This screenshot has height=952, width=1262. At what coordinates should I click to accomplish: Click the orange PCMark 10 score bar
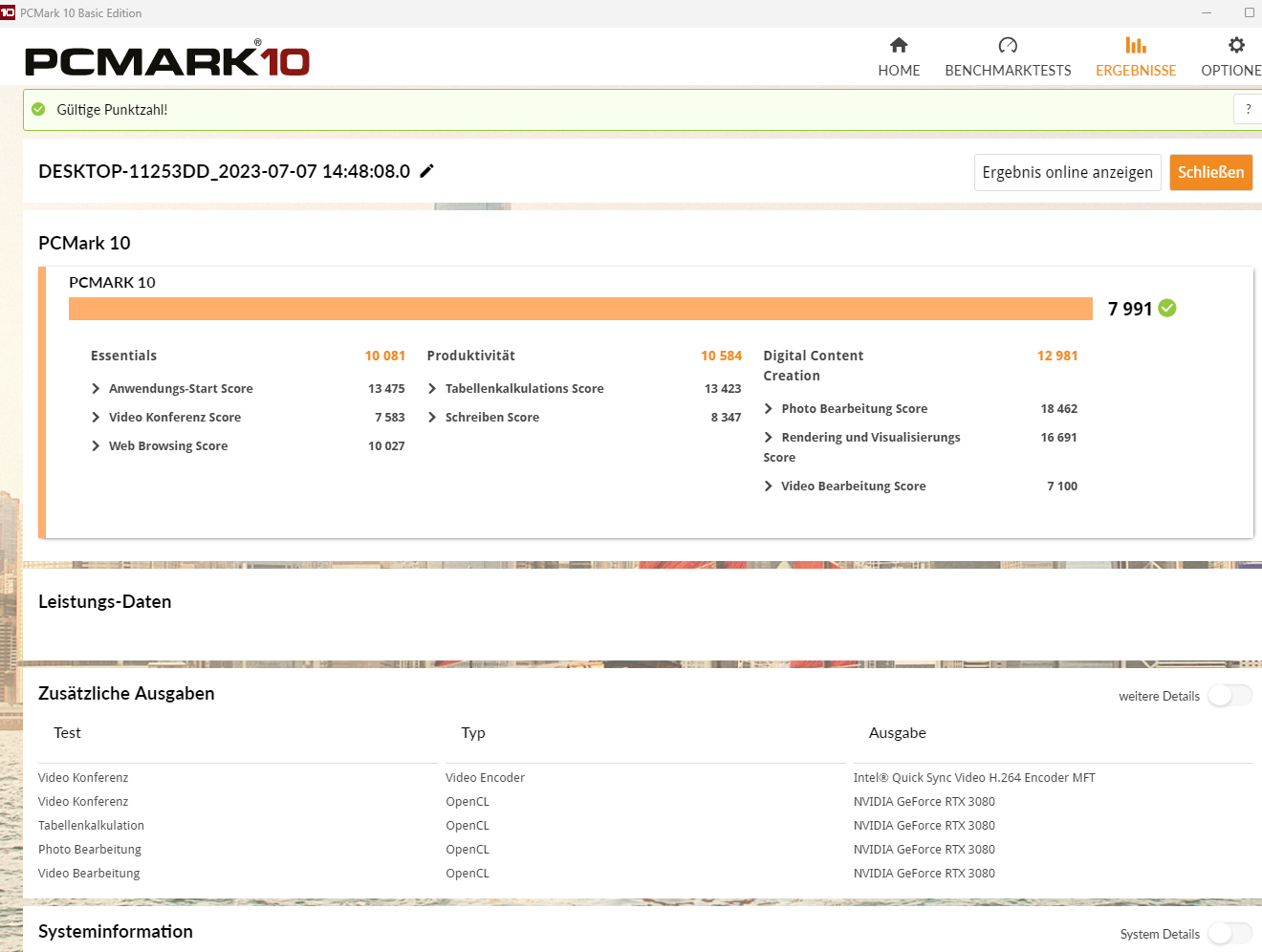coord(580,308)
